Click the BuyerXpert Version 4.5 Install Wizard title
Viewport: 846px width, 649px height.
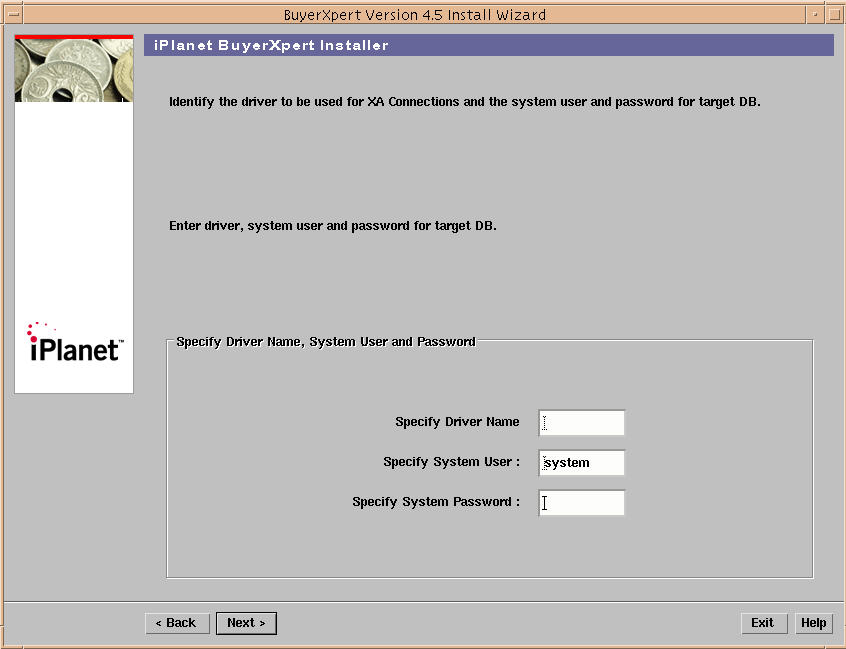414,15
